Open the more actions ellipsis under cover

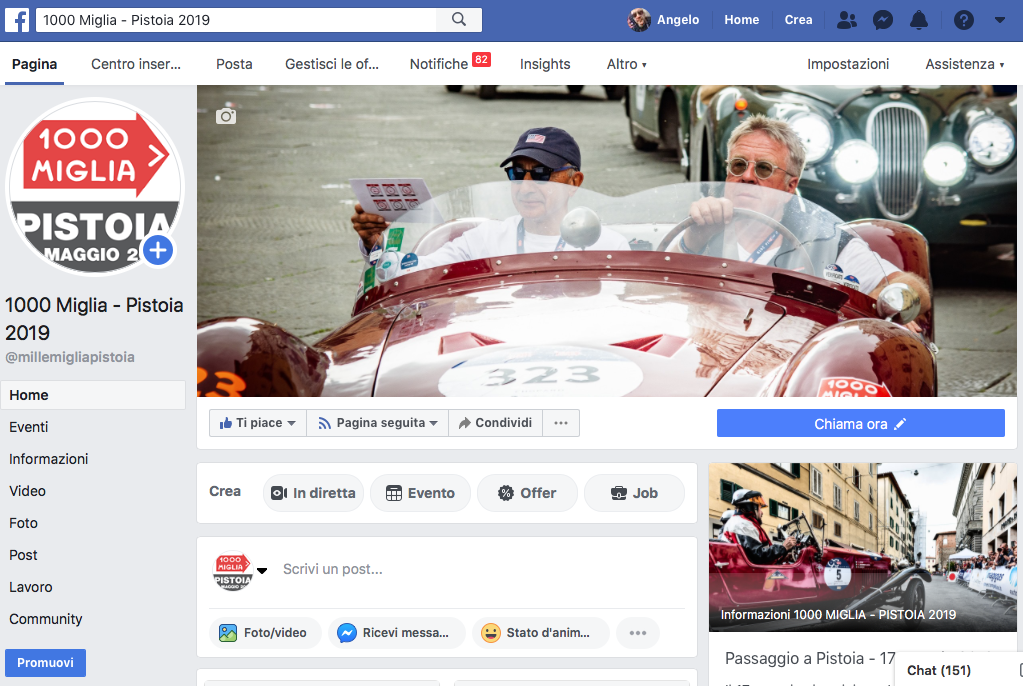pyautogui.click(x=560, y=423)
